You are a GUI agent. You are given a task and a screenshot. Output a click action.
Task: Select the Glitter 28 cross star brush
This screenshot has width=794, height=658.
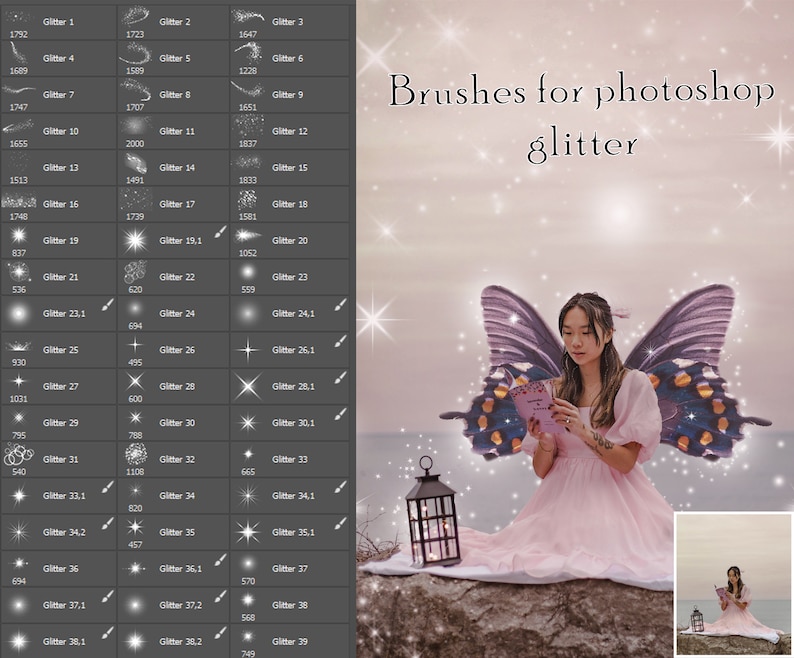[174, 386]
